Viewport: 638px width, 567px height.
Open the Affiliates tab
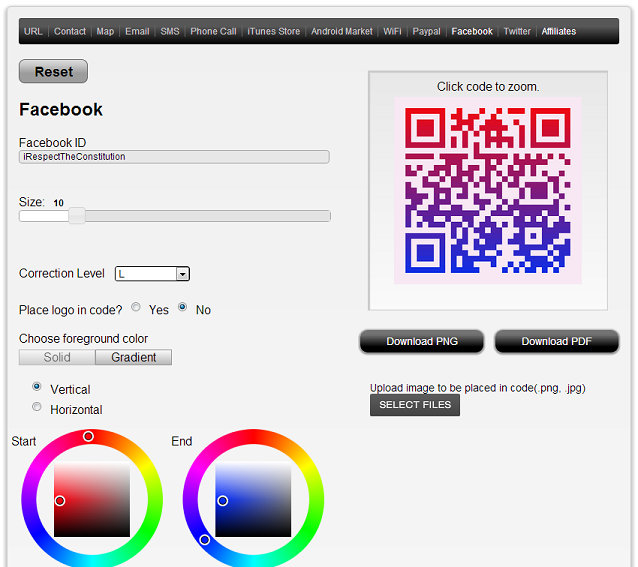(x=559, y=31)
